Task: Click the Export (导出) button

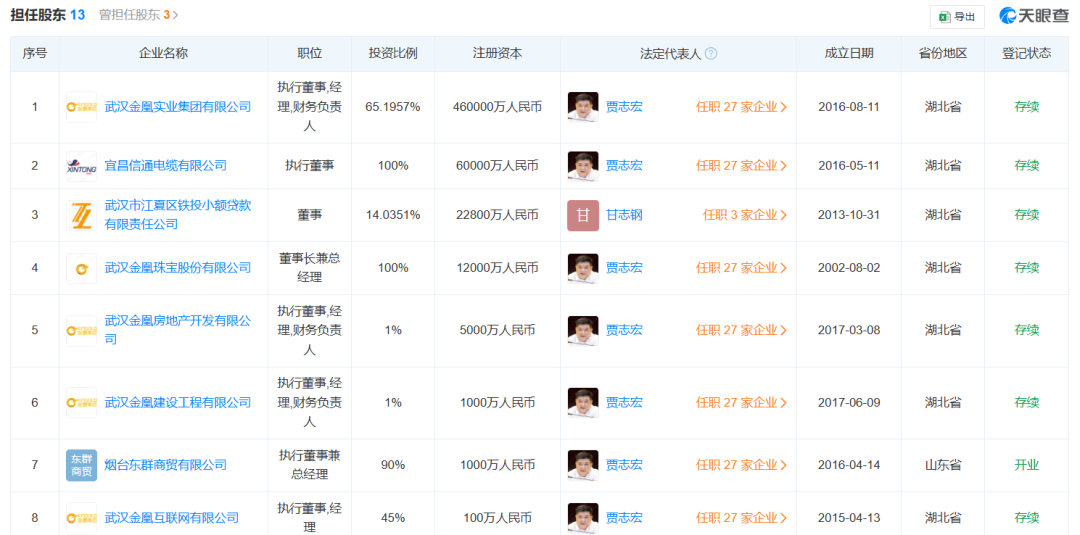Action: coord(956,16)
